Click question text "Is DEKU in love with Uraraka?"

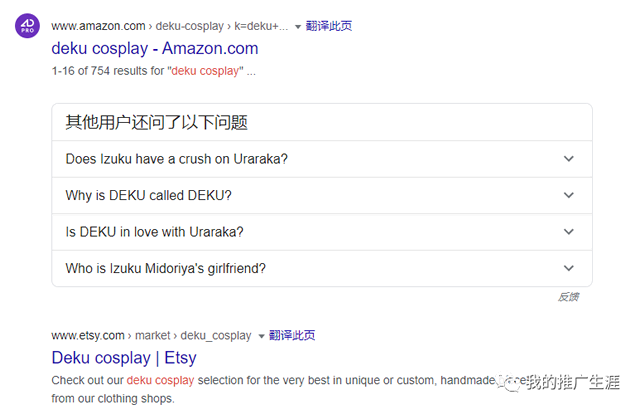pyautogui.click(x=154, y=232)
